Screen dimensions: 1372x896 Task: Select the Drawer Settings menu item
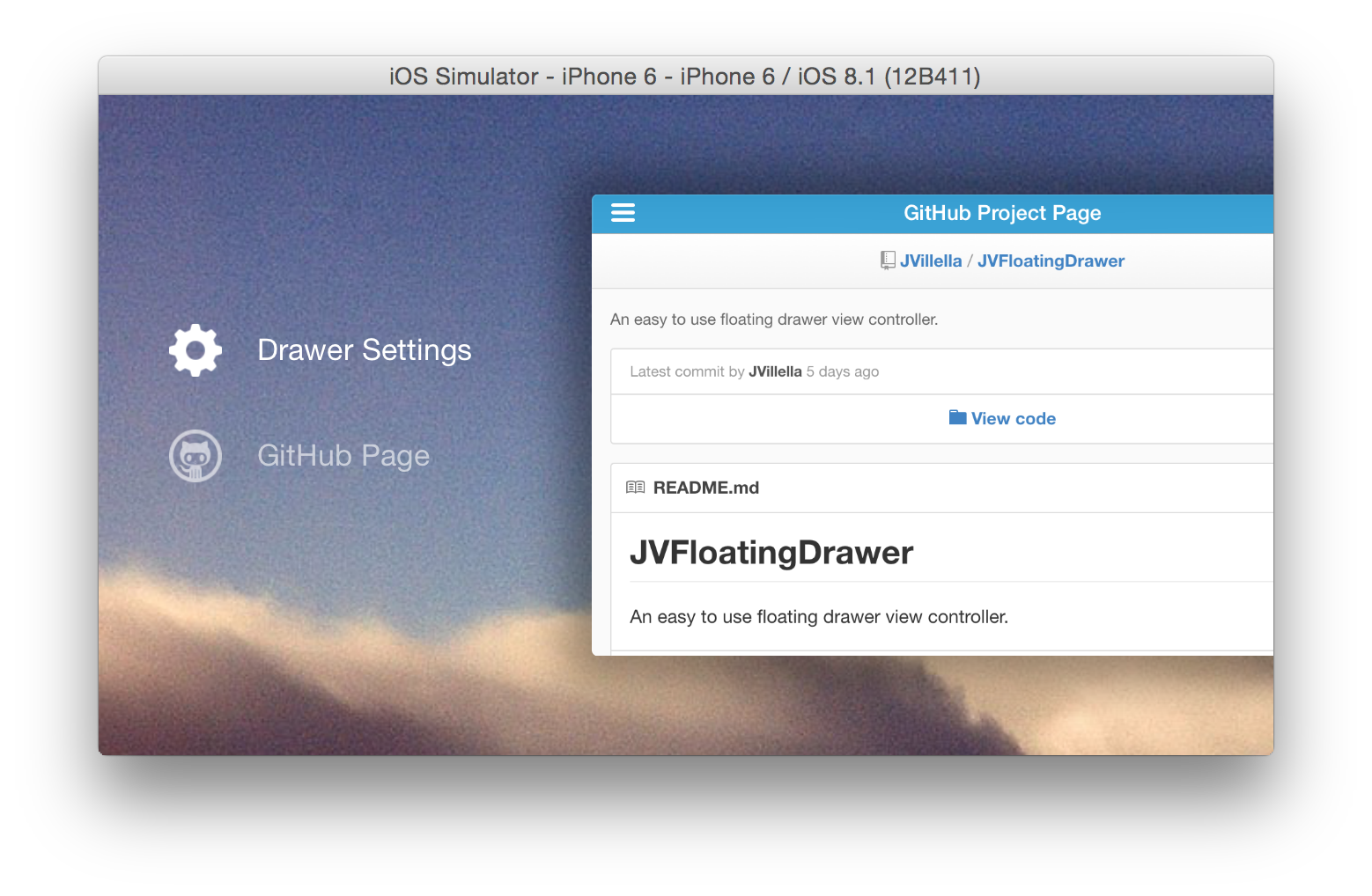[x=321, y=350]
